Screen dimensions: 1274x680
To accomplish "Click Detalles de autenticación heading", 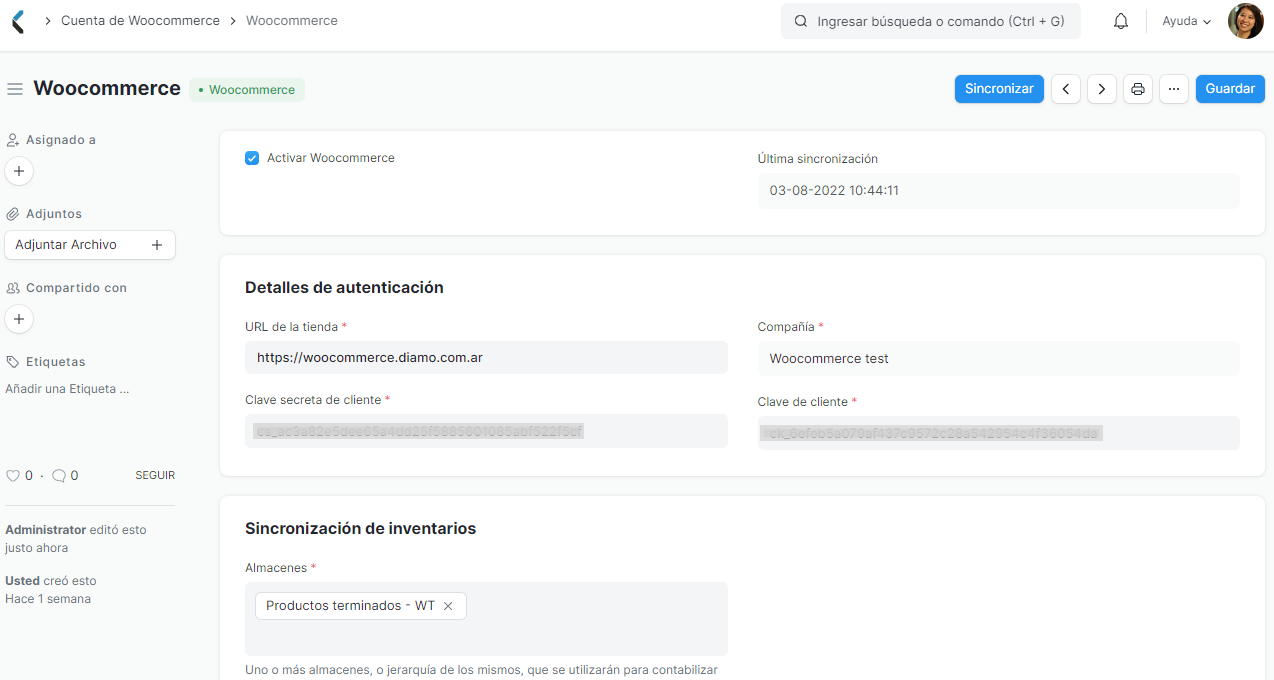I will (x=344, y=287).
